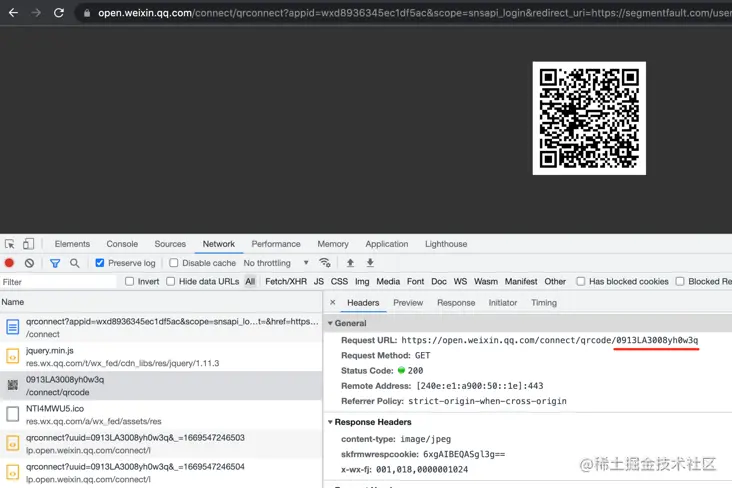Screen dimensions: 732x488
Task: Click the browser back arrow
Action: tap(14, 13)
